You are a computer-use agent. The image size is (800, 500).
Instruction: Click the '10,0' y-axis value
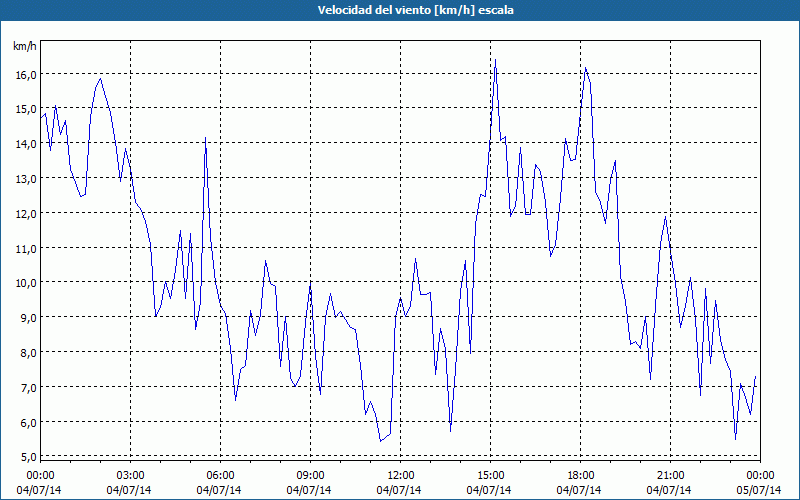pyautogui.click(x=27, y=283)
